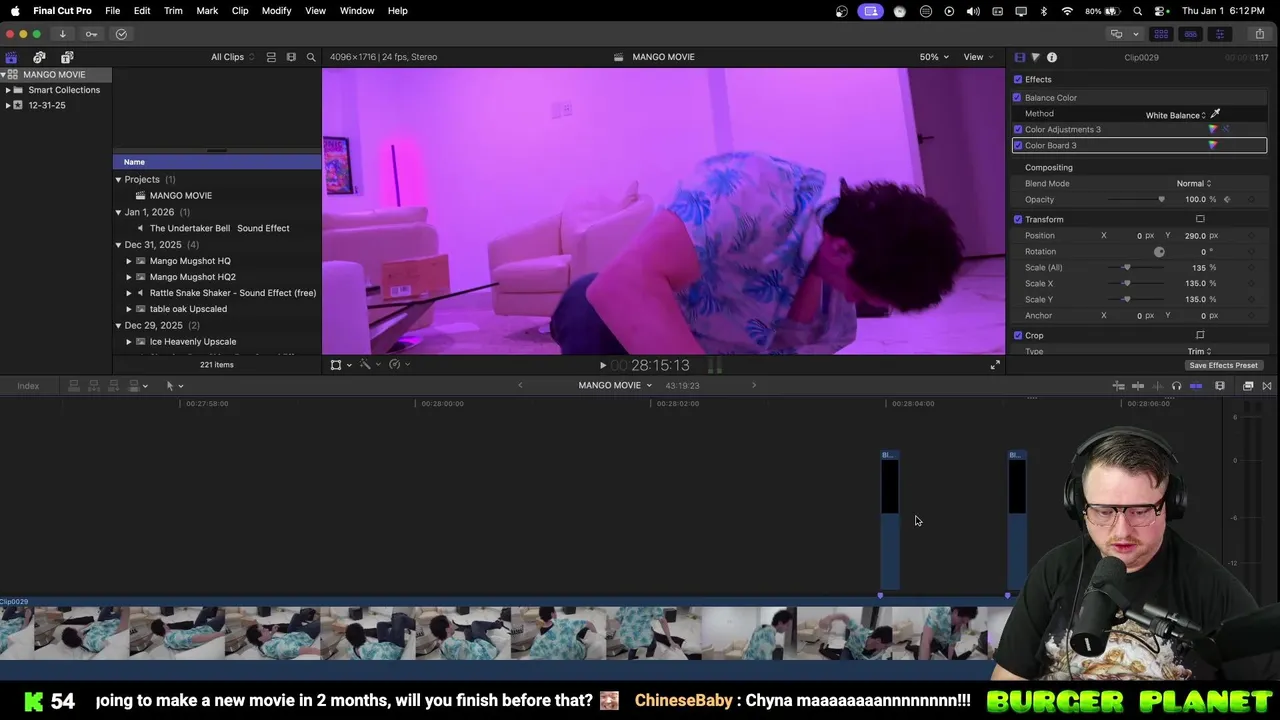The height and width of the screenshot is (720, 1280).
Task: Play video with the viewer play button
Action: (x=602, y=365)
